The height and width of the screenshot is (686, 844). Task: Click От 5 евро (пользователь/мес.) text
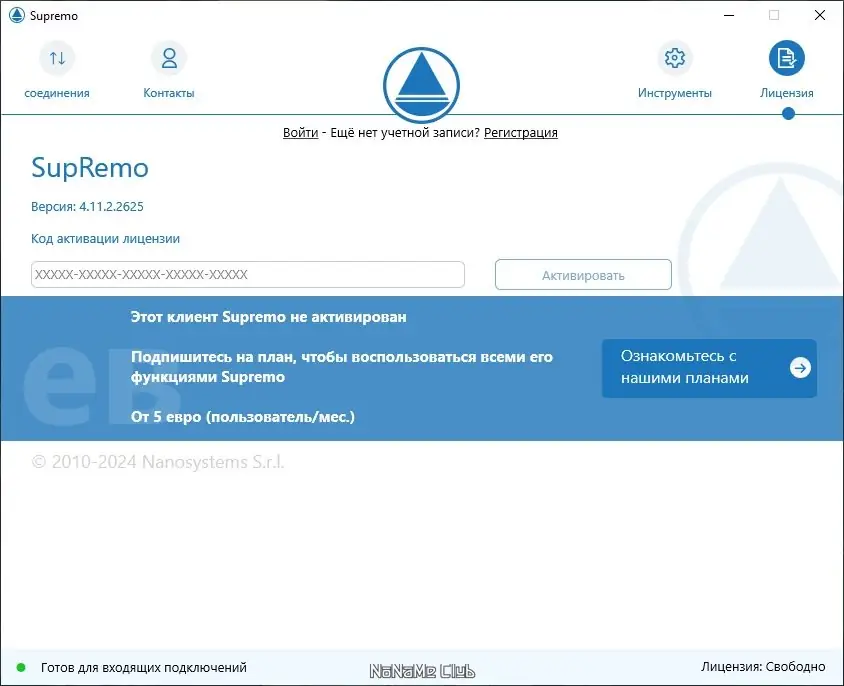click(243, 417)
